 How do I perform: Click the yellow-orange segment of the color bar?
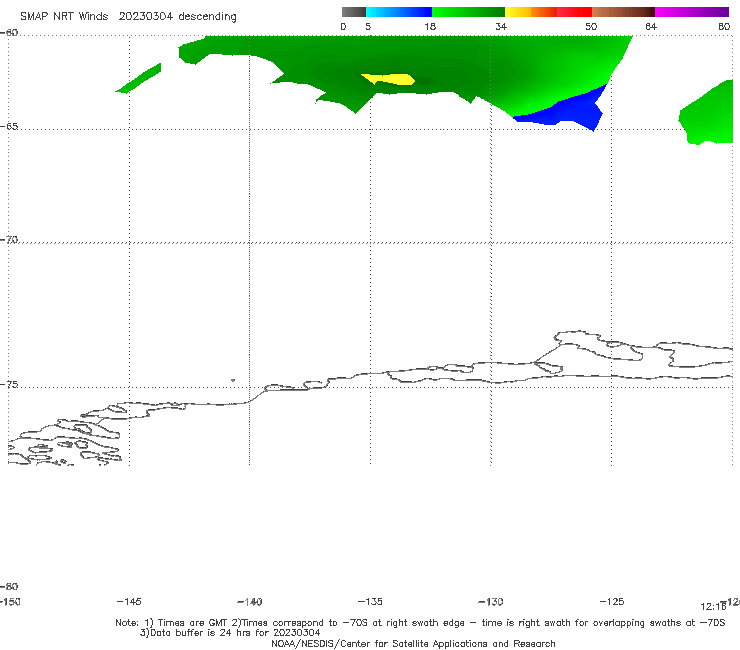(531, 12)
